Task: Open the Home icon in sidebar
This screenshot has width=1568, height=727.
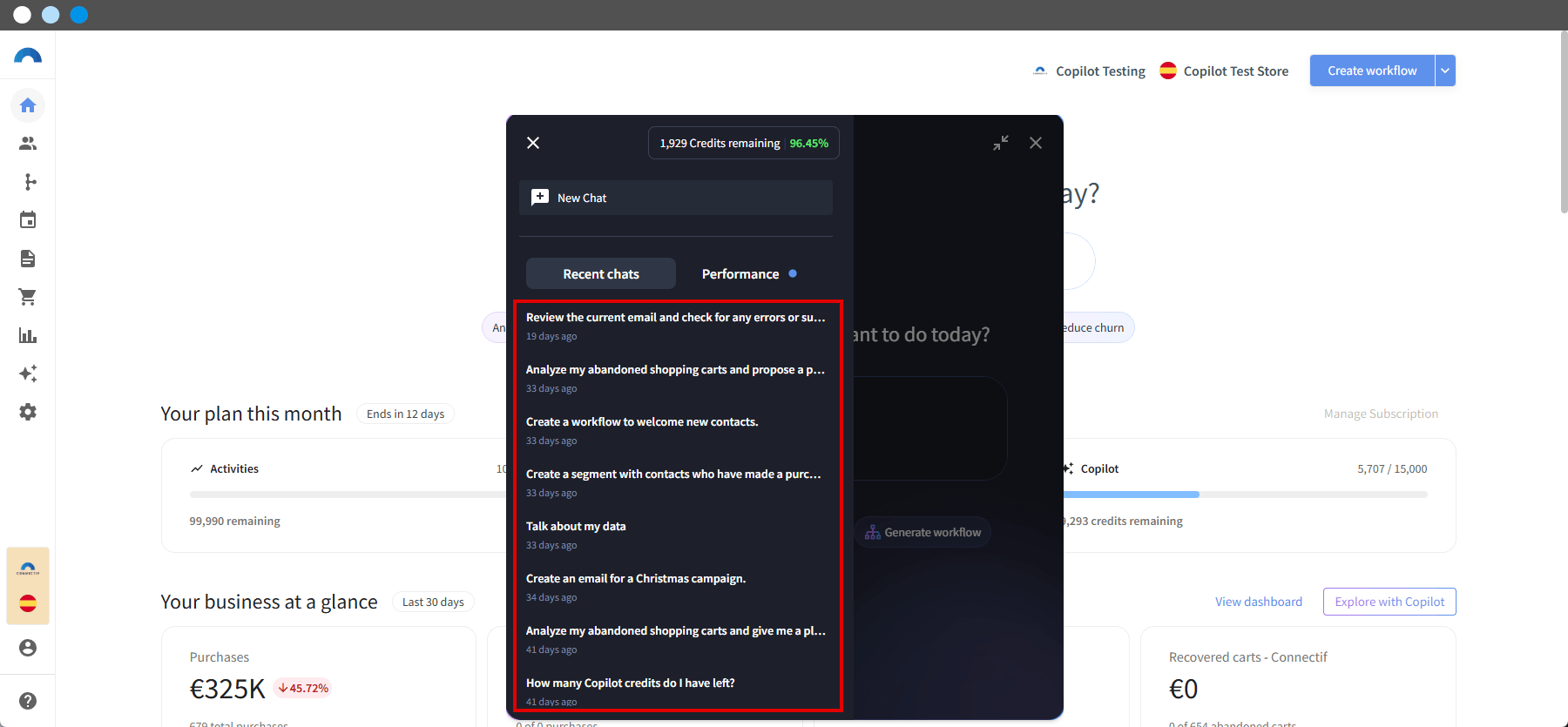Action: pyautogui.click(x=28, y=105)
